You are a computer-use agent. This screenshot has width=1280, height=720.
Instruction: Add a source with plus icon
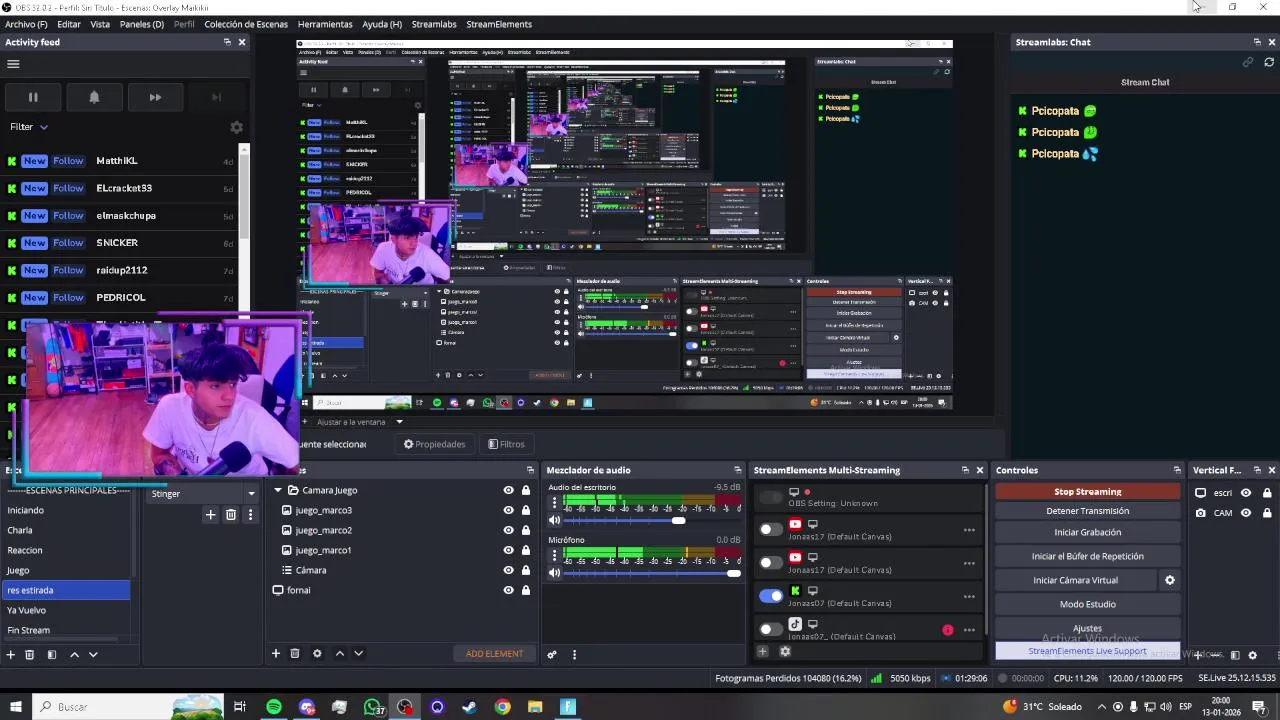tap(276, 654)
